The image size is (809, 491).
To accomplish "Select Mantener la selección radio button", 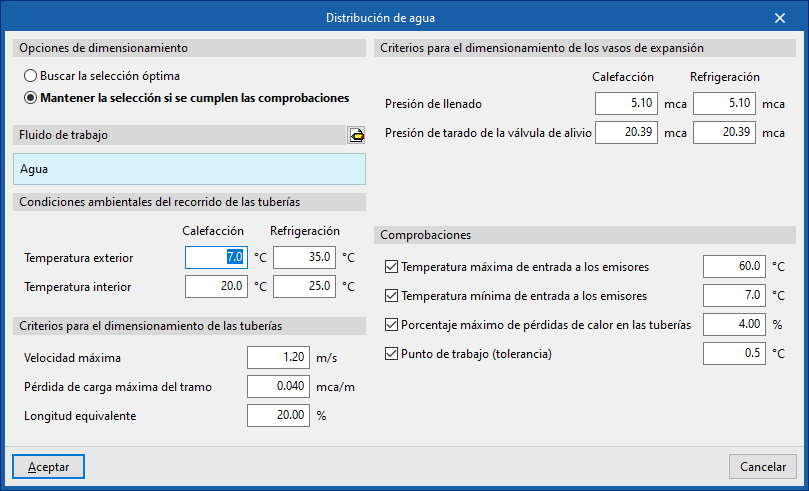I will [x=31, y=98].
